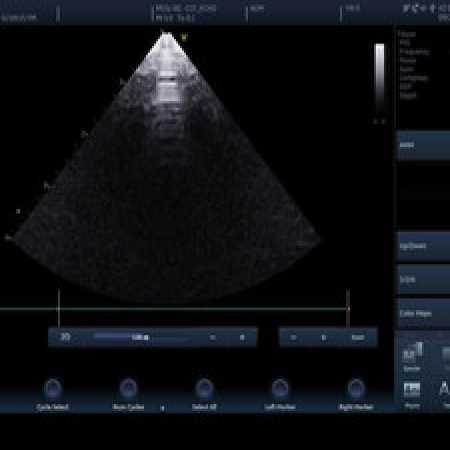Click the button above Color Maps
This screenshot has width=450, height=450.
click(x=423, y=279)
